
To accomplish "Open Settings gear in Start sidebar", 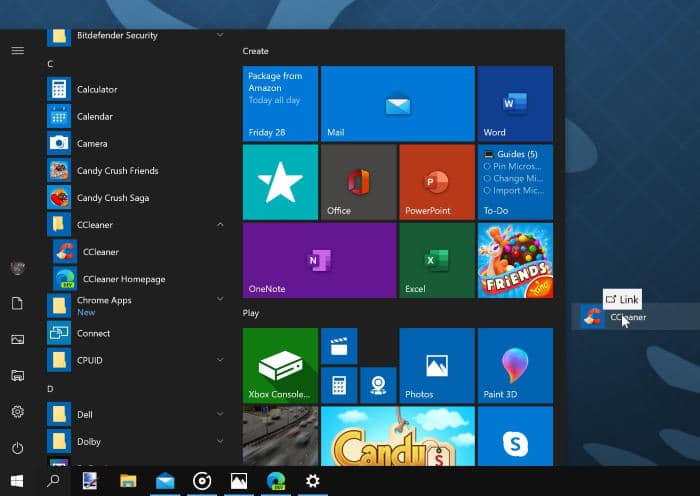I will tap(17, 412).
